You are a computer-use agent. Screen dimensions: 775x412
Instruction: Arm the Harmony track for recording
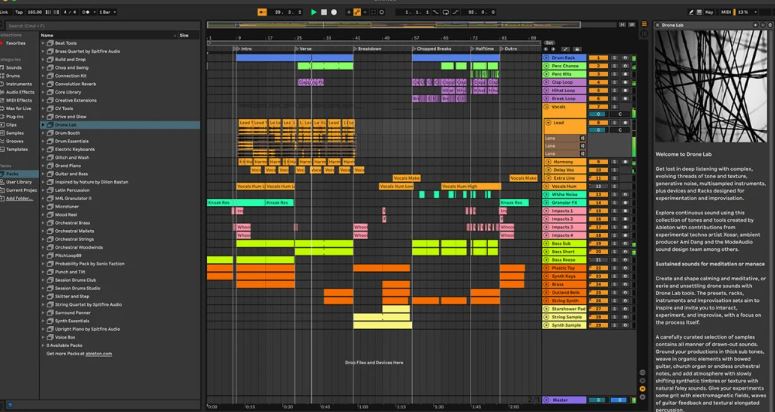pyautogui.click(x=625, y=162)
